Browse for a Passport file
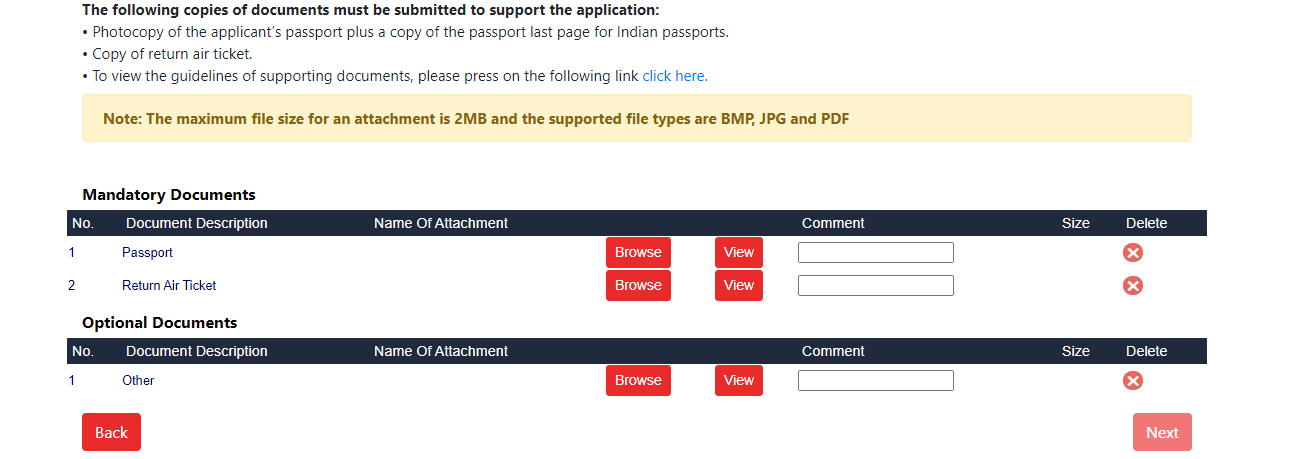Viewport: 1291px width, 459px height. coord(638,252)
